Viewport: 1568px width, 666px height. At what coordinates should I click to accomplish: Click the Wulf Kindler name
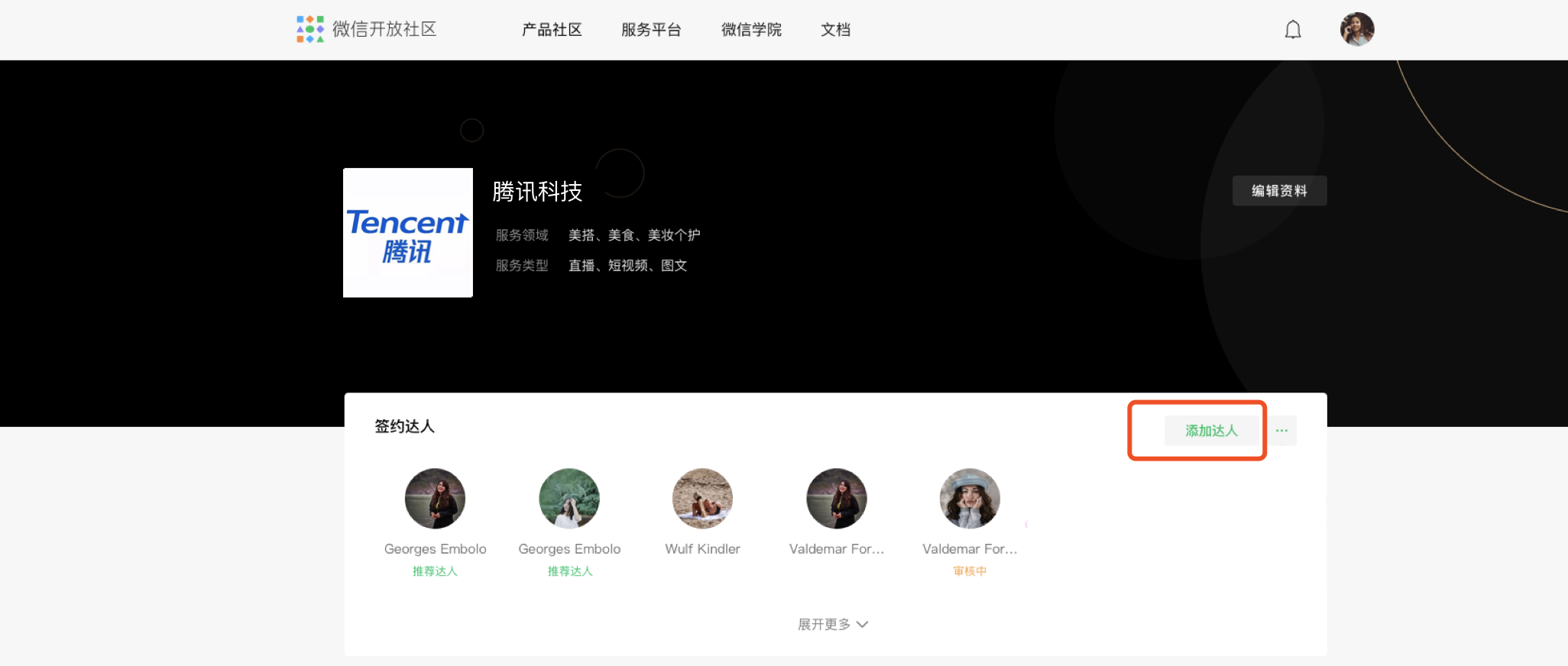(x=702, y=549)
